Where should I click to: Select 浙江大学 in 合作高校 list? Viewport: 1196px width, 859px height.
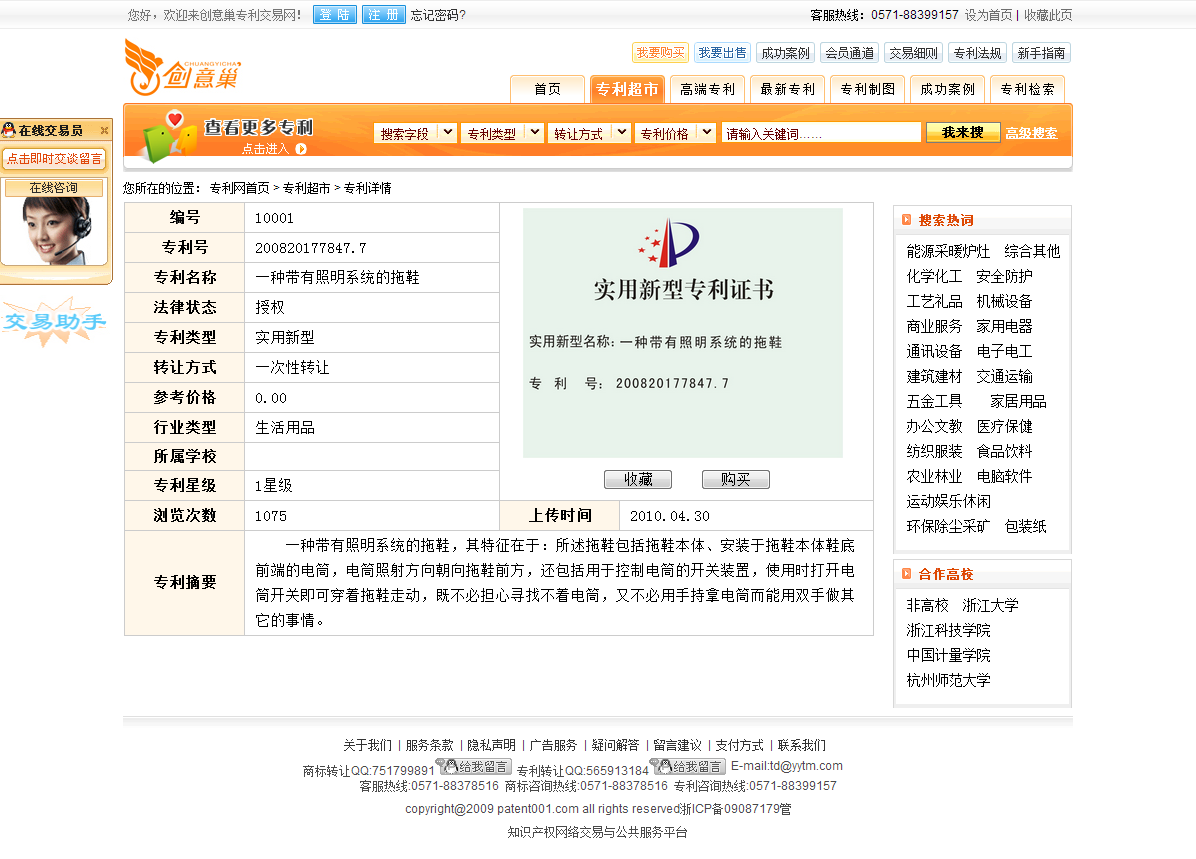click(990, 605)
